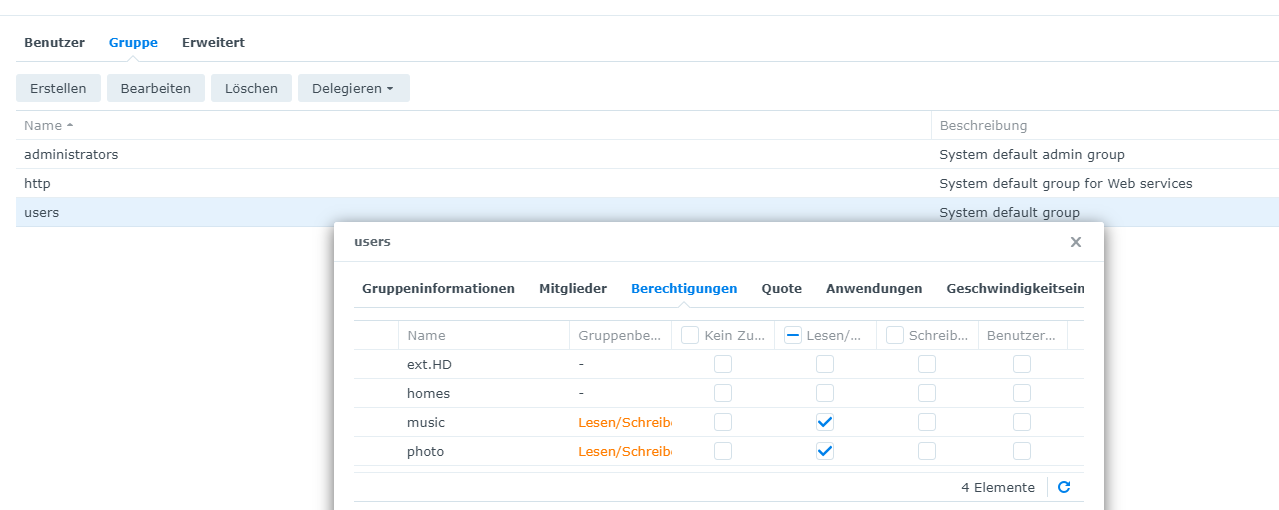Click the Erstellen button
The width and height of the screenshot is (1279, 510).
[x=58, y=88]
